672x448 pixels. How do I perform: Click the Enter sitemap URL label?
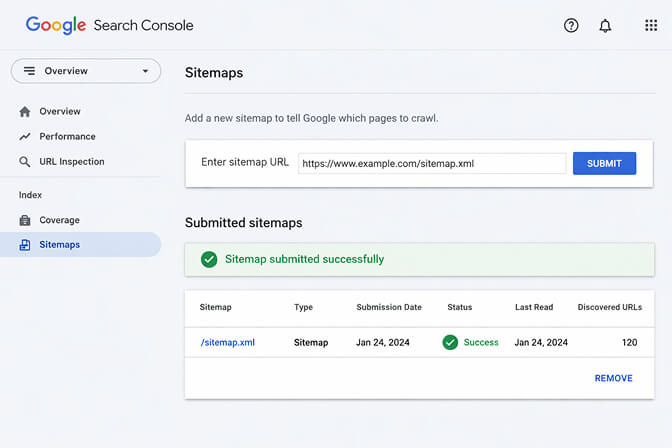[245, 162]
